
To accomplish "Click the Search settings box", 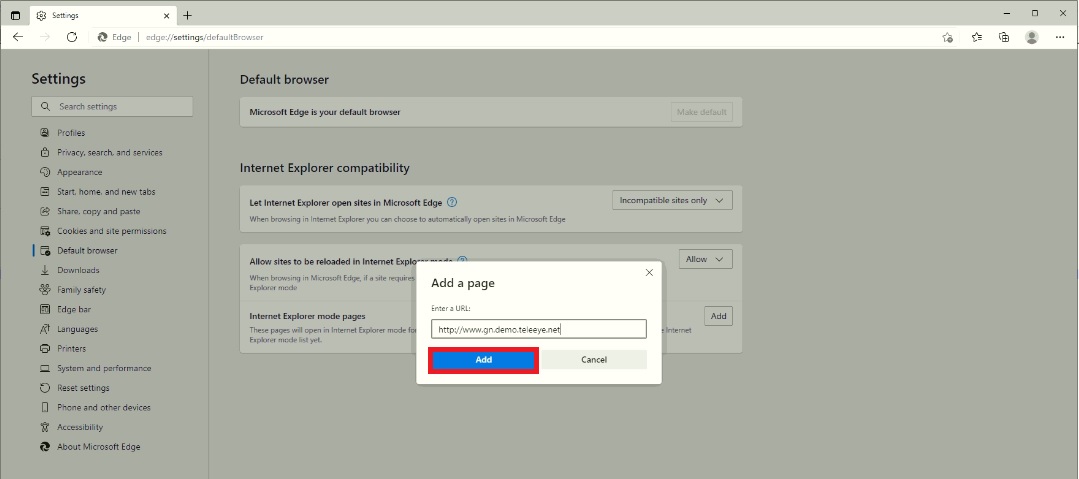I will 112,107.
